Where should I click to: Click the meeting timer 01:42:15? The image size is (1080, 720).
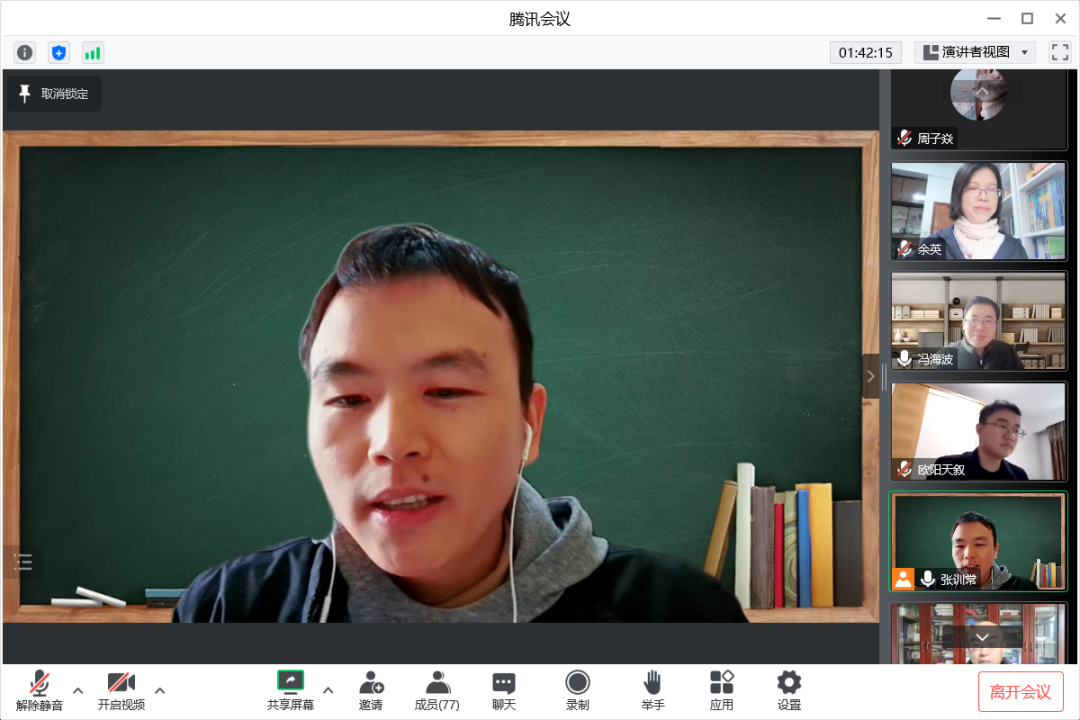(x=865, y=52)
